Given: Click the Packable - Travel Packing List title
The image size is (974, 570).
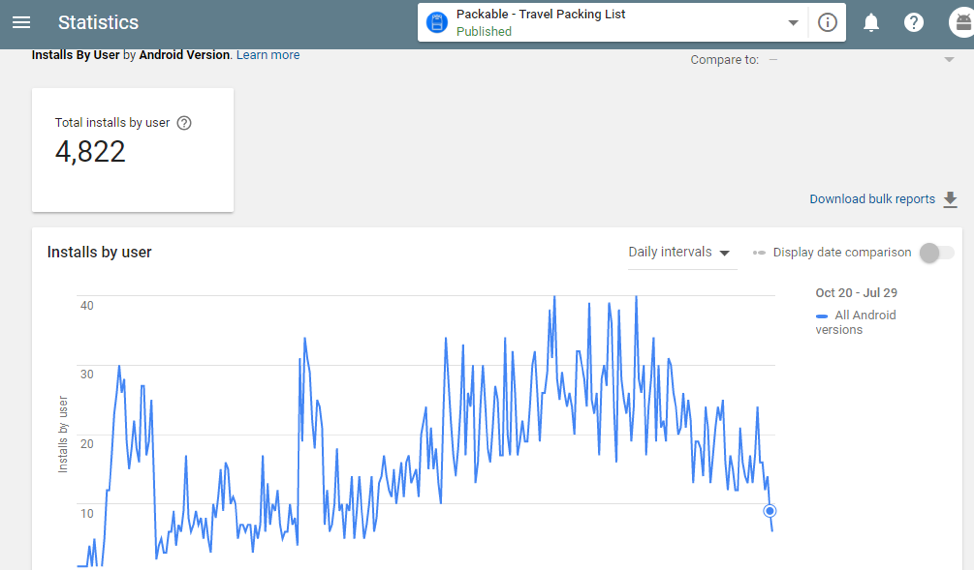Looking at the screenshot, I should [540, 14].
